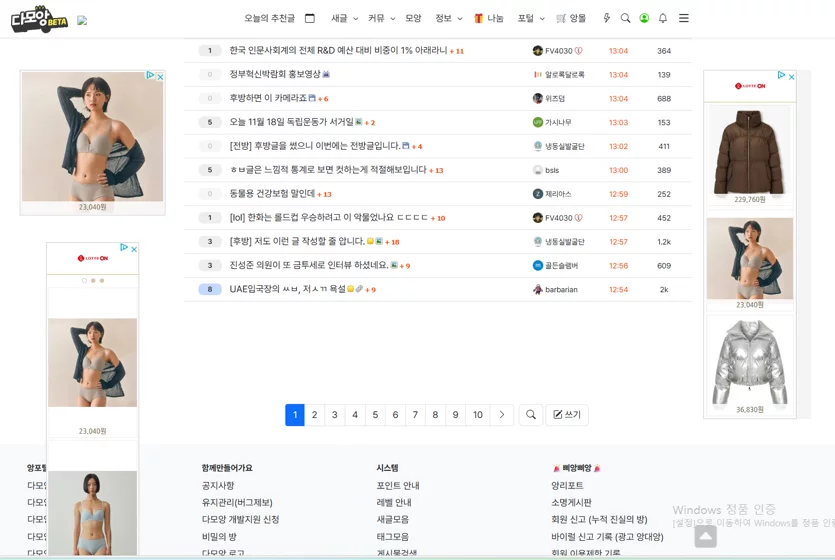The width and height of the screenshot is (835, 560).
Task: Click barbarian's avatar icon
Action: [538, 290]
